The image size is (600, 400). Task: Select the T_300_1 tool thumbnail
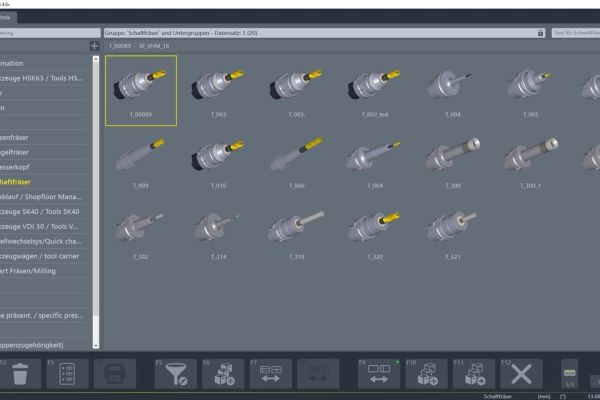click(x=531, y=162)
